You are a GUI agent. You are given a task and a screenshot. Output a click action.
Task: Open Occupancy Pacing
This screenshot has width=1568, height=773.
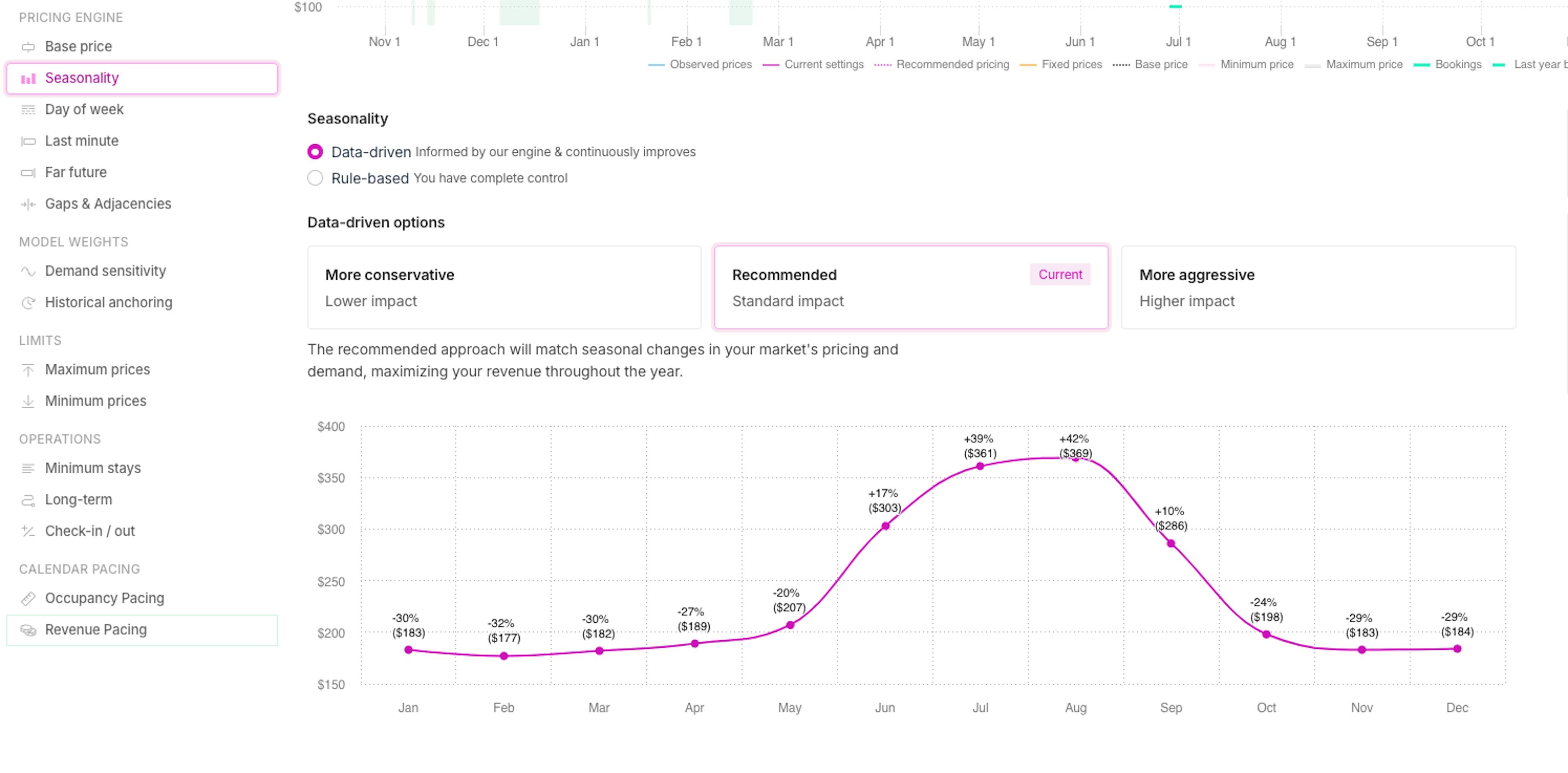142,598
